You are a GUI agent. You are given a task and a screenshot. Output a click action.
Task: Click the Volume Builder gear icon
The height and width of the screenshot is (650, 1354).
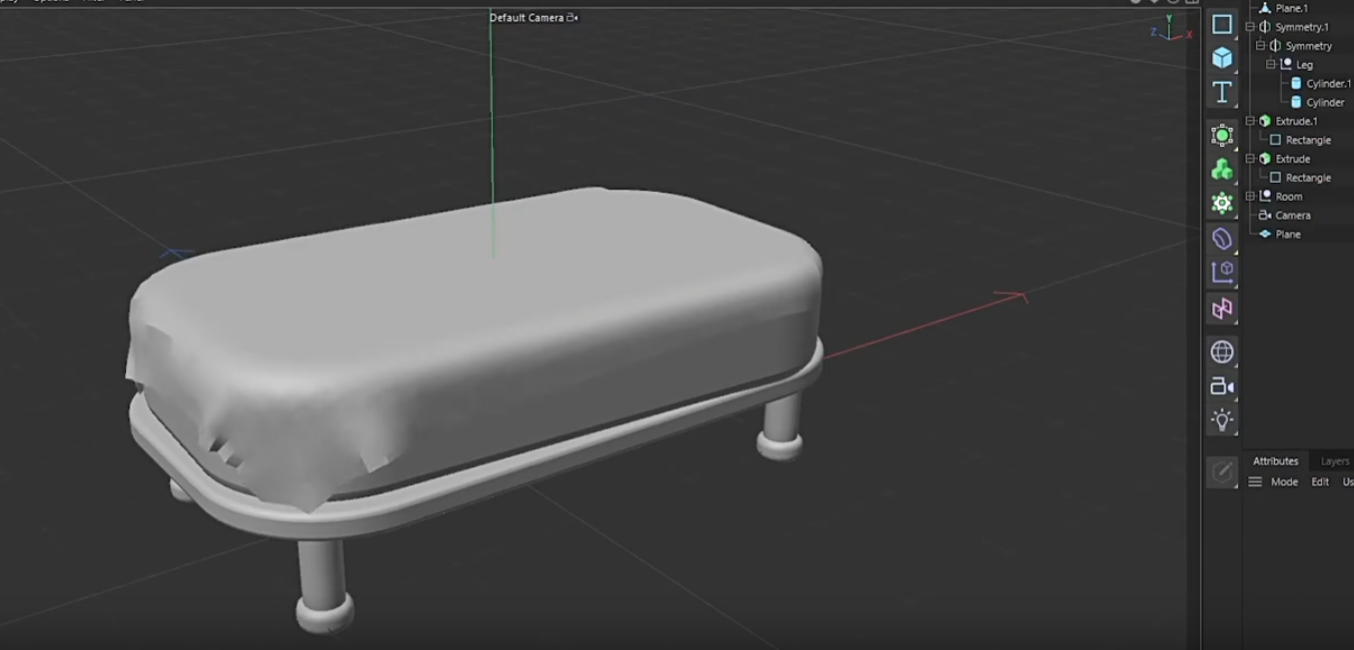point(1222,204)
